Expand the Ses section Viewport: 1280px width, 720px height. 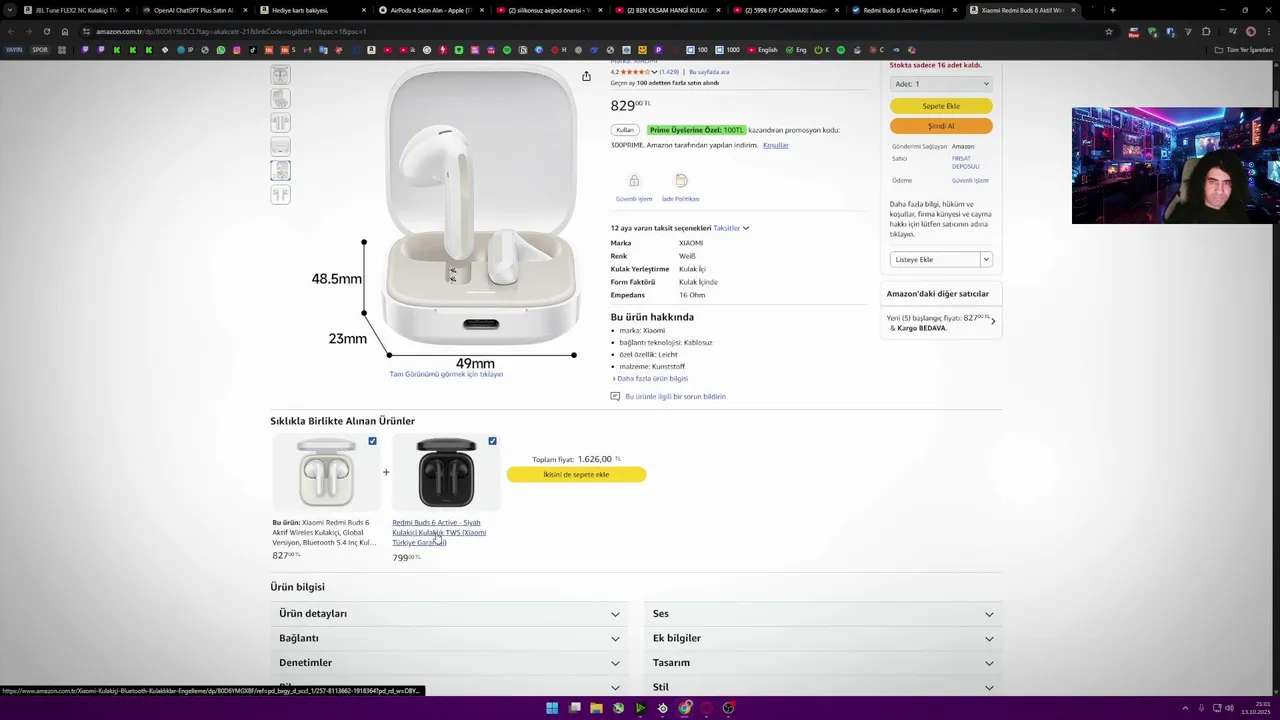823,614
